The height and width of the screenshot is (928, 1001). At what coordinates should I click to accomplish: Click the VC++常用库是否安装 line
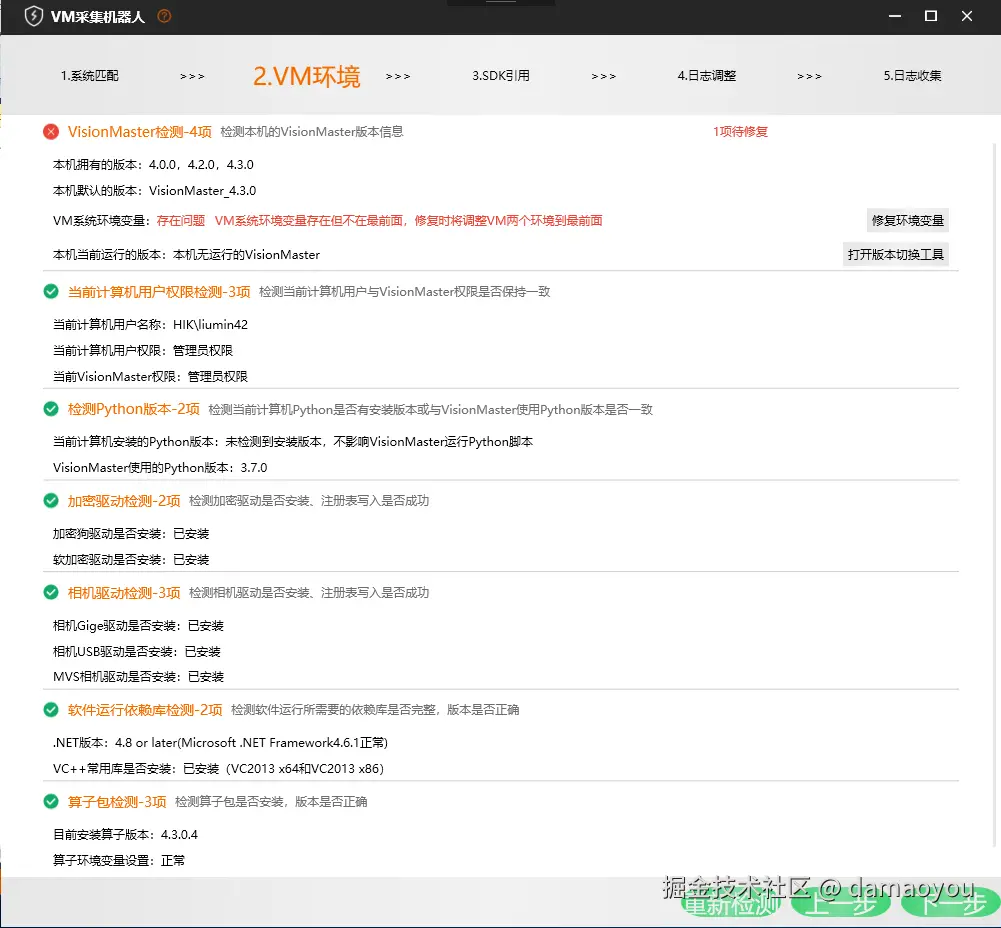(x=218, y=769)
